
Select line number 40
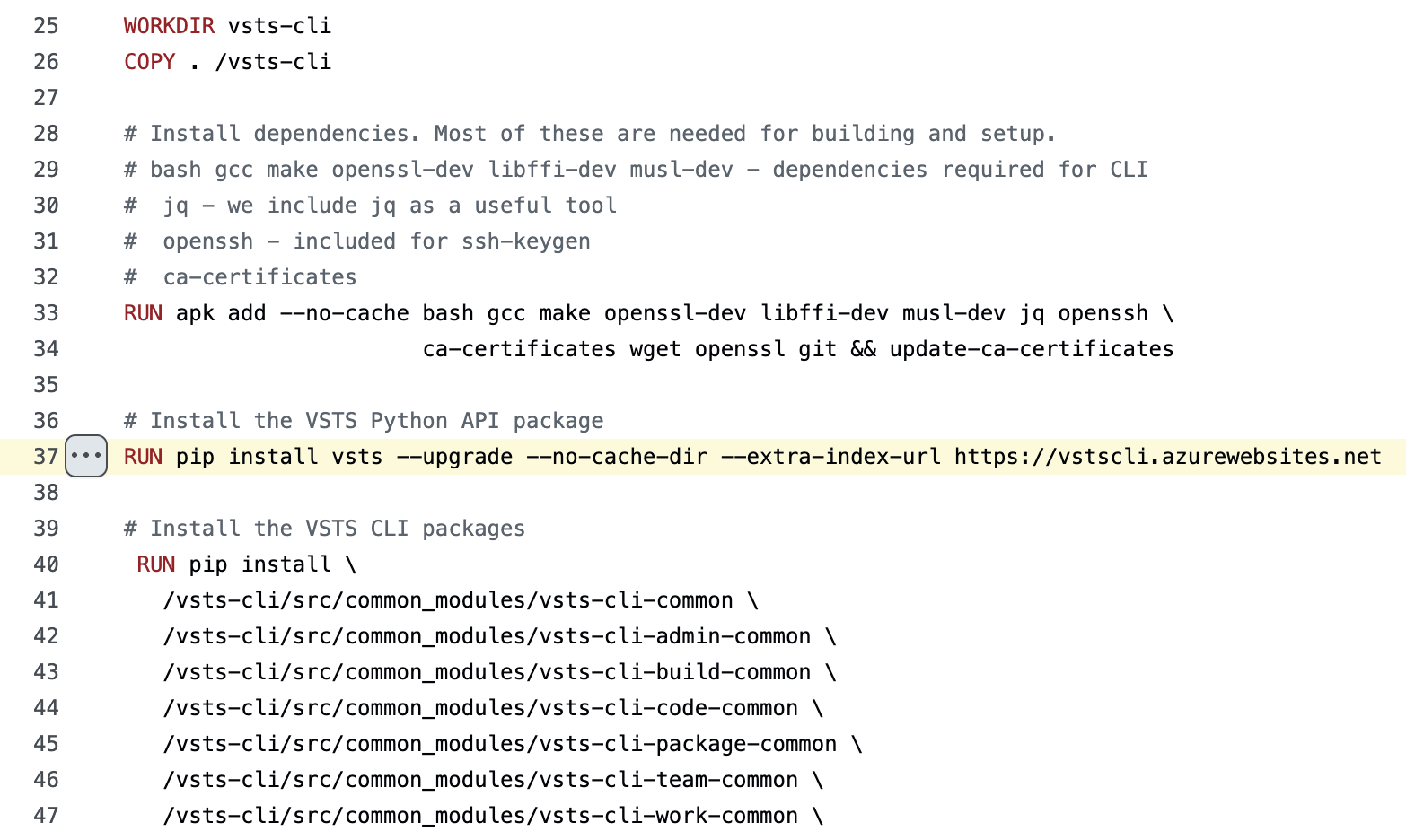pos(46,564)
